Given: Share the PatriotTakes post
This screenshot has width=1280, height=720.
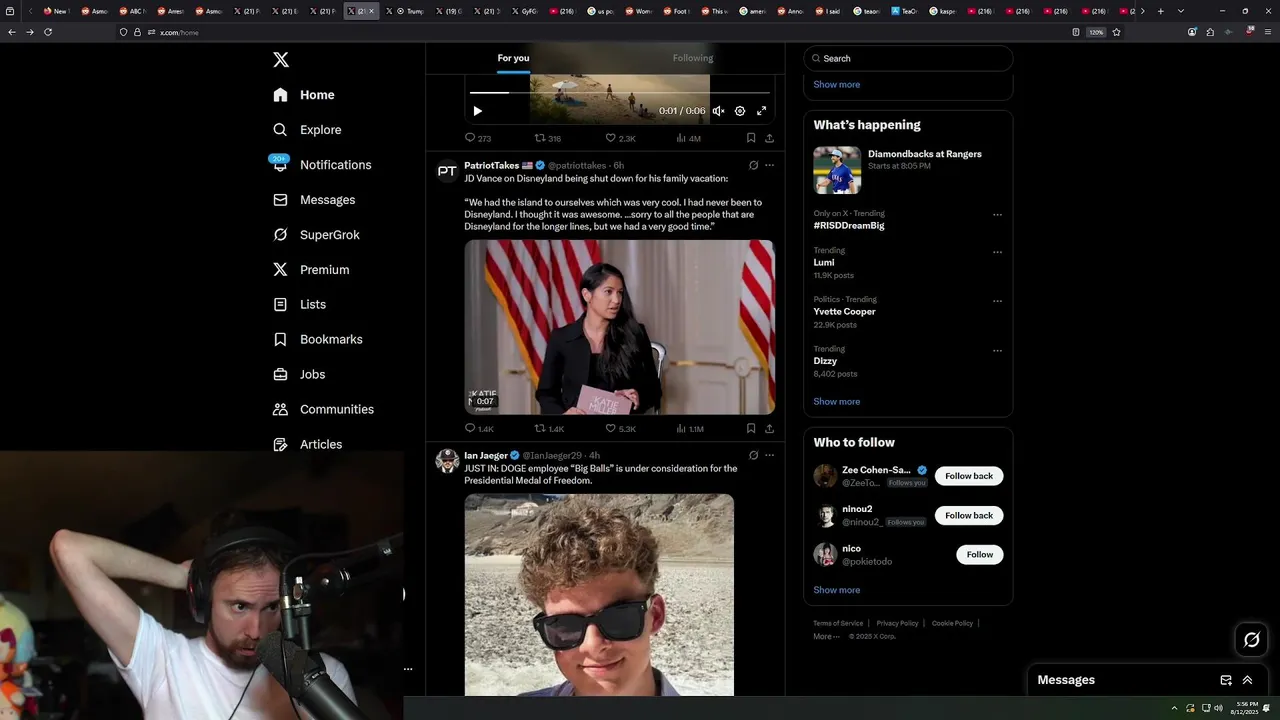Looking at the screenshot, I should click(x=769, y=429).
